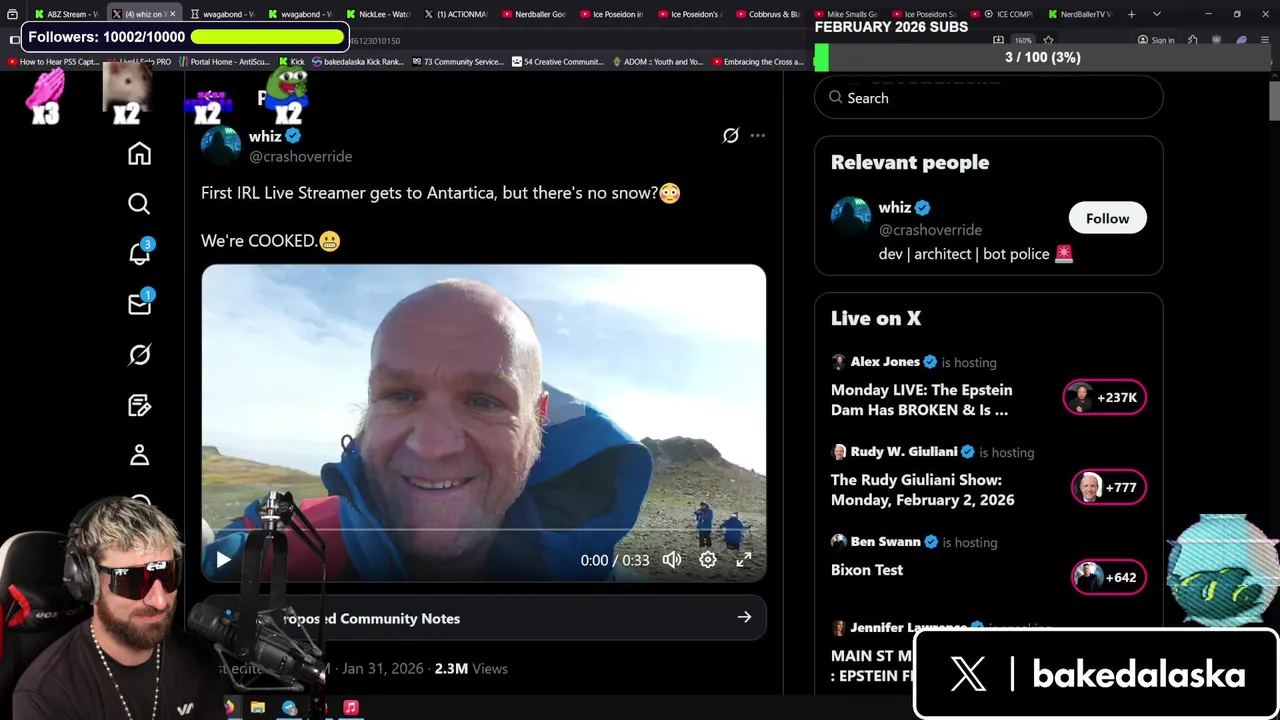Open the compose/lists notepad icon in sidebar
This screenshot has width=1280, height=720.
tap(139, 405)
